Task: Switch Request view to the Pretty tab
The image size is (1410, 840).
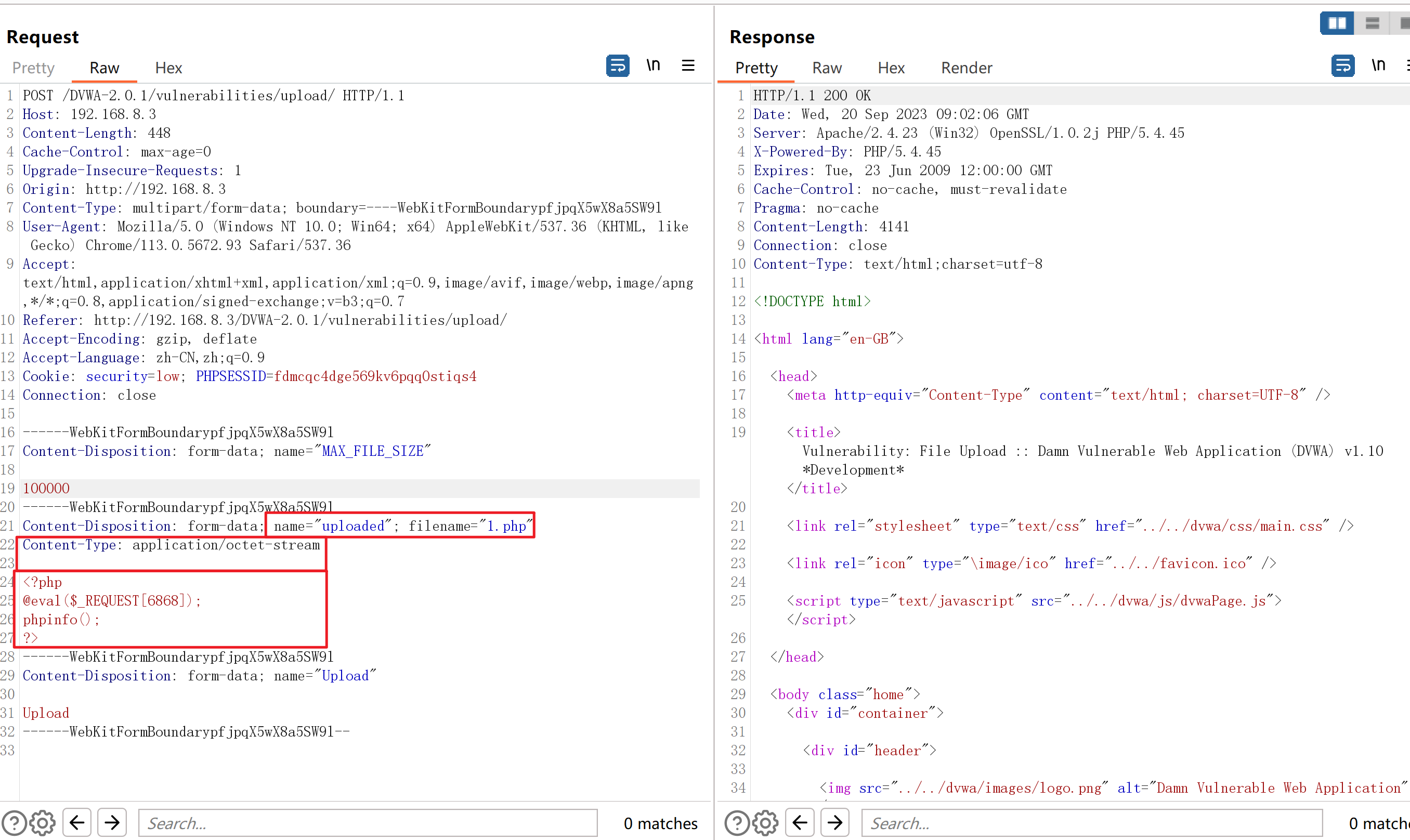Action: pyautogui.click(x=33, y=68)
